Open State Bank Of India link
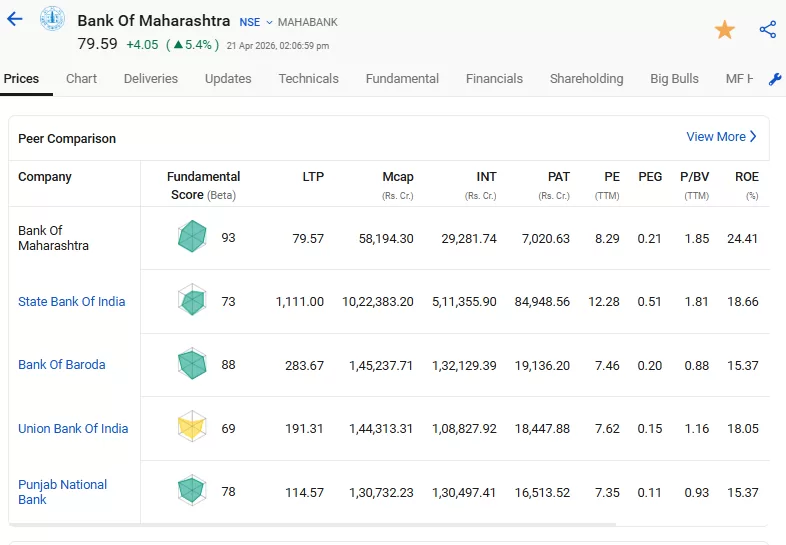Image resolution: width=786 pixels, height=545 pixels. (72, 301)
